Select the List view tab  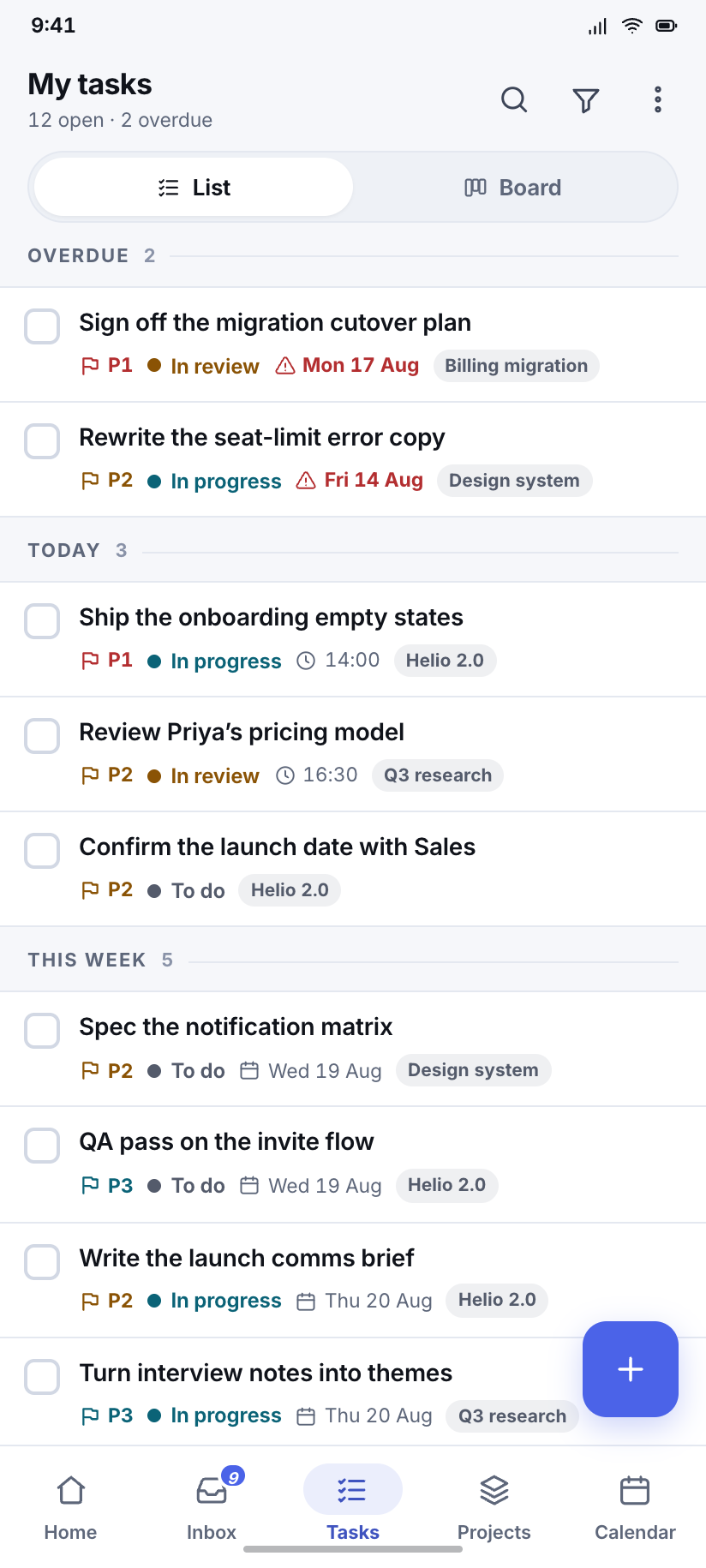194,187
